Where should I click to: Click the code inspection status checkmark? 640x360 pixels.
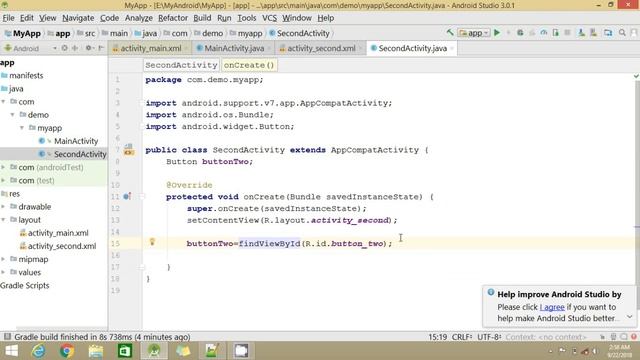point(636,76)
